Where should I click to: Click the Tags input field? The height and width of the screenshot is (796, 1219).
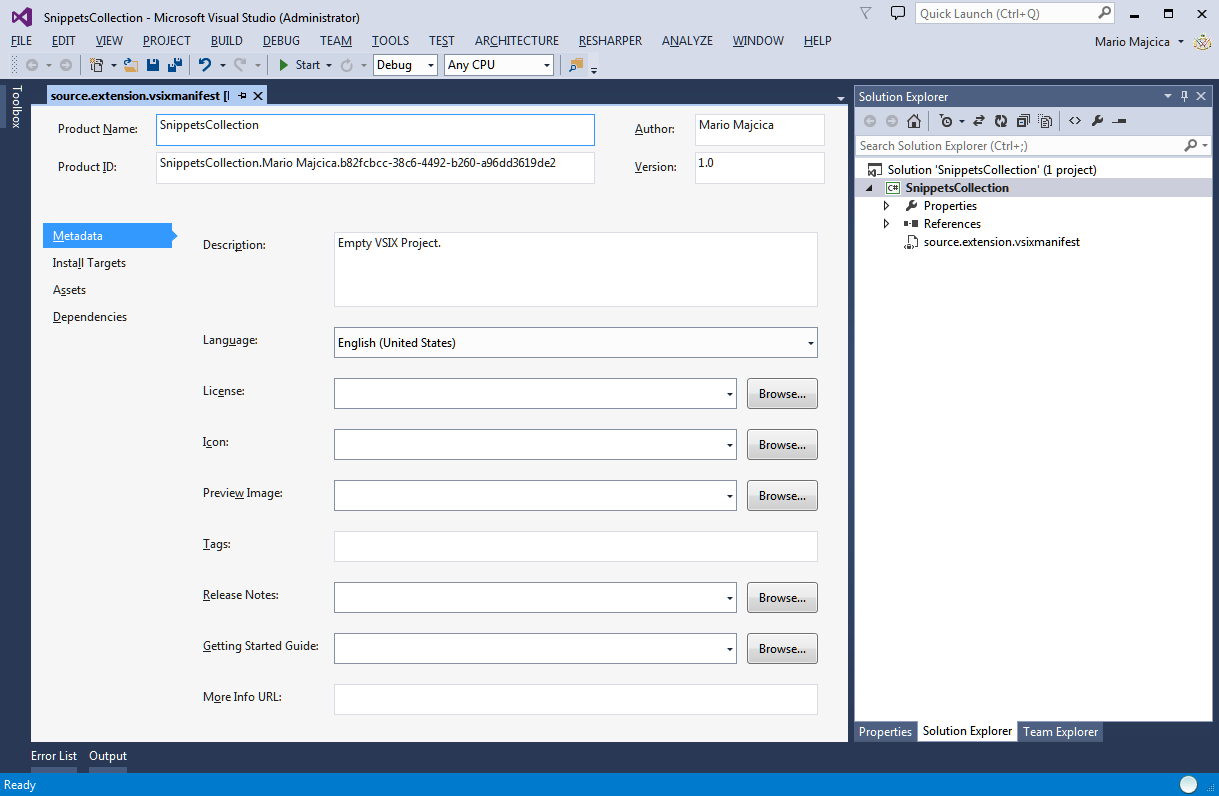[576, 547]
